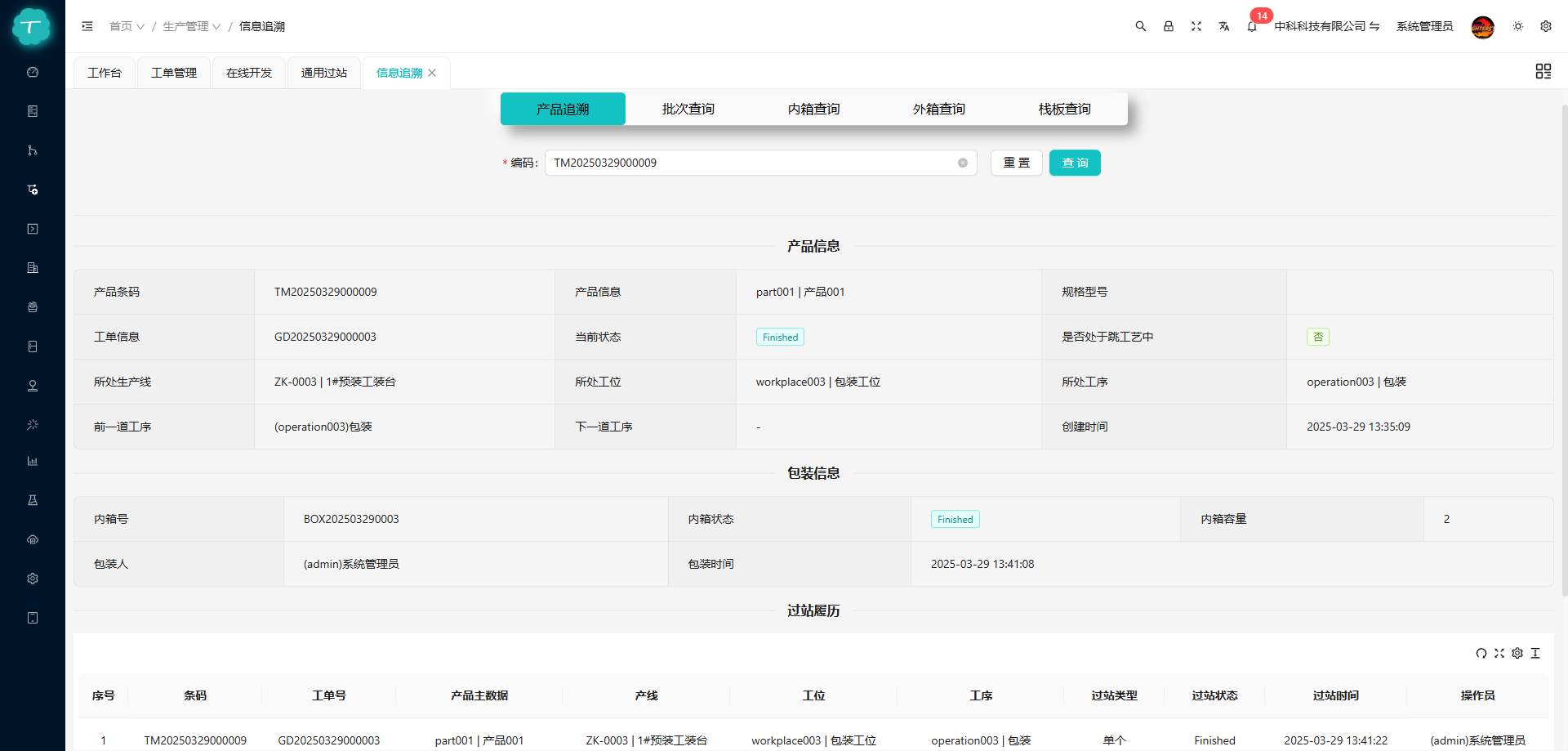Select the language switch icon
1568x751 pixels.
click(1224, 26)
